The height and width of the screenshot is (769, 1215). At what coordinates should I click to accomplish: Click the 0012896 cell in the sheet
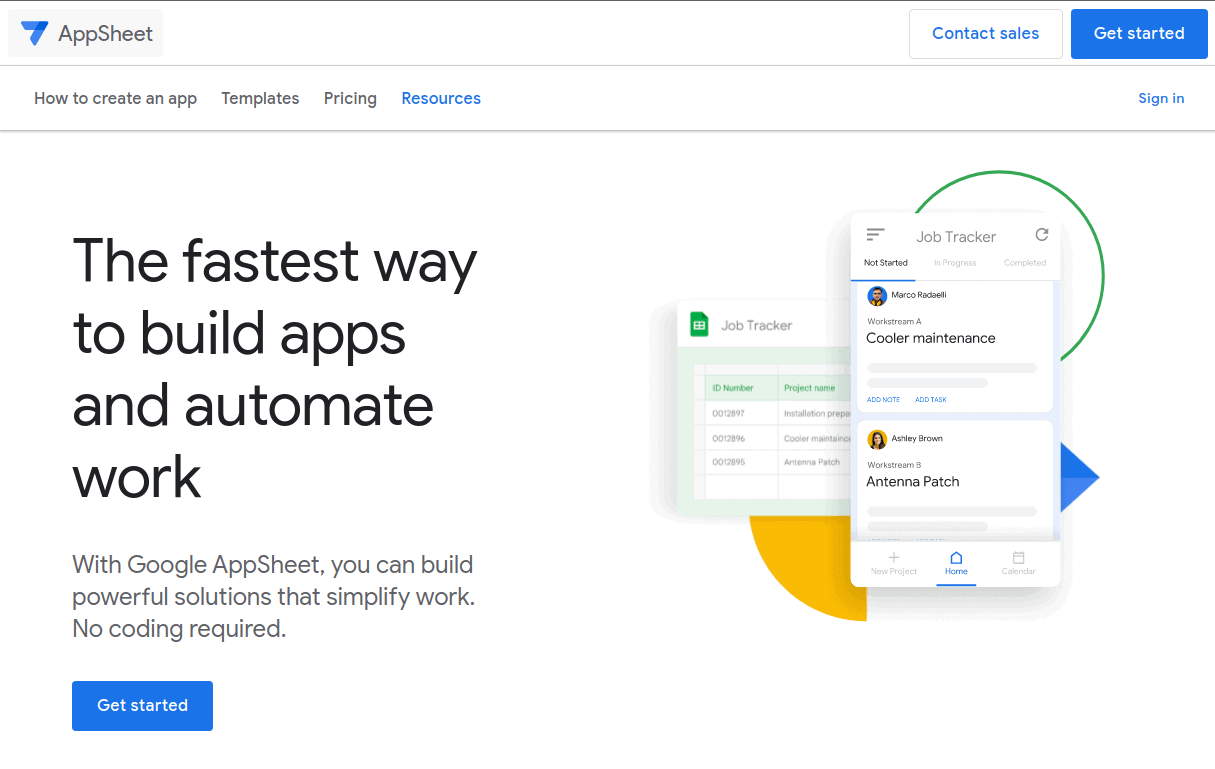(728, 438)
